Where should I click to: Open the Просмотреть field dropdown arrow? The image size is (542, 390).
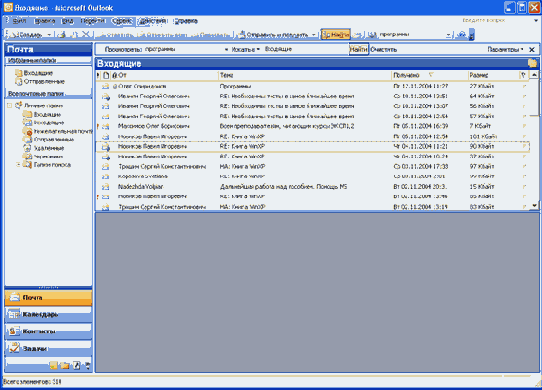[x=226, y=49]
